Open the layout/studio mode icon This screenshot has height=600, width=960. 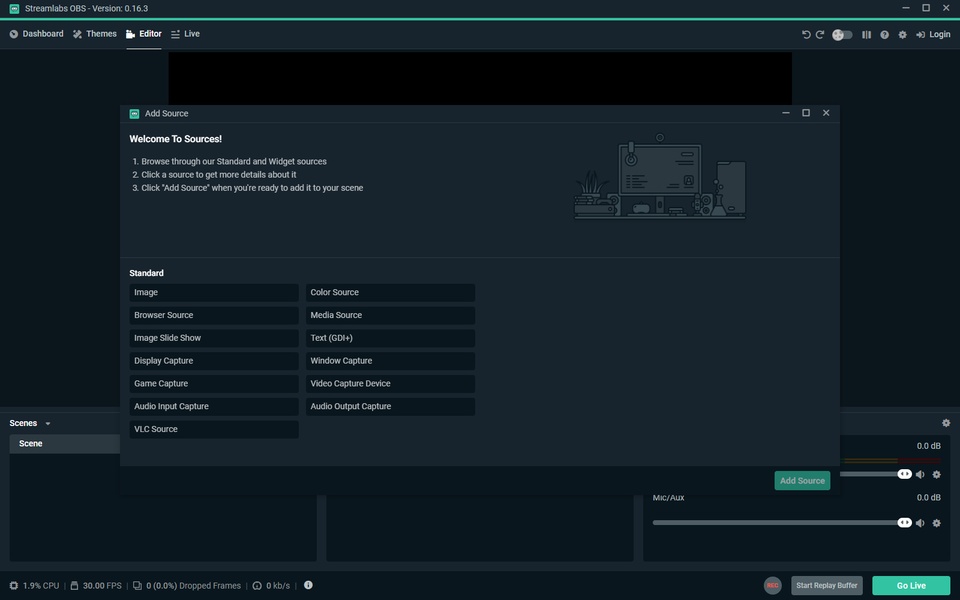click(866, 35)
